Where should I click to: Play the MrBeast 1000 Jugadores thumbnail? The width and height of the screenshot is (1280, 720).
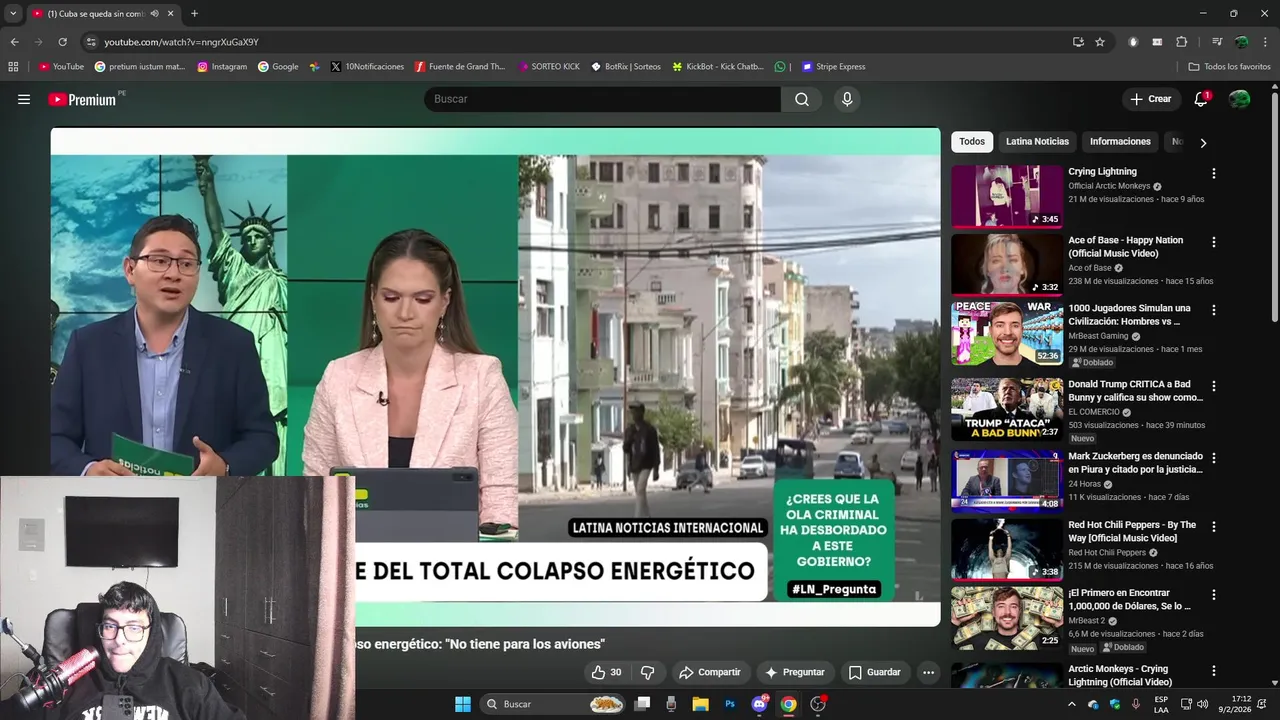point(1007,333)
